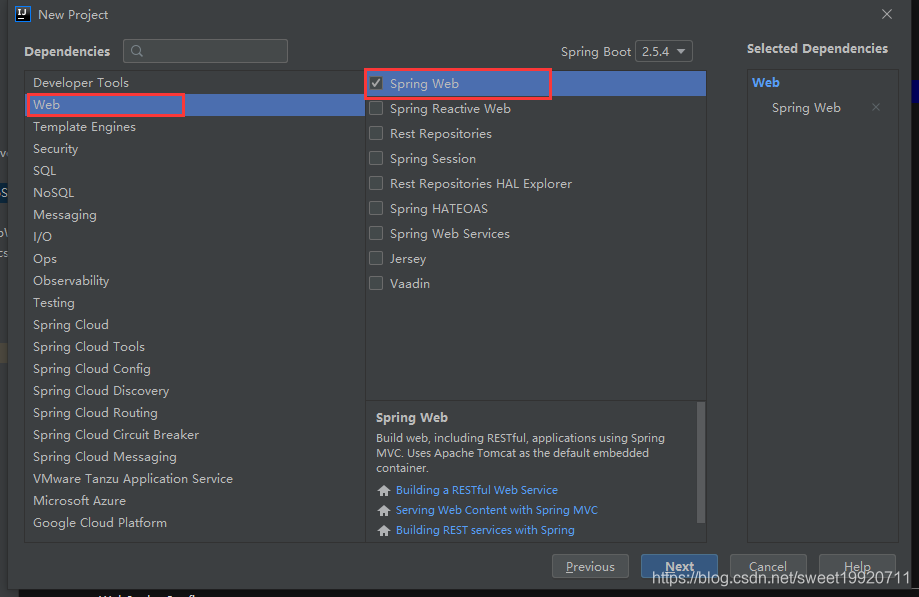The image size is (919, 597).
Task: Open Google Cloud Platform category
Action: (195, 523)
